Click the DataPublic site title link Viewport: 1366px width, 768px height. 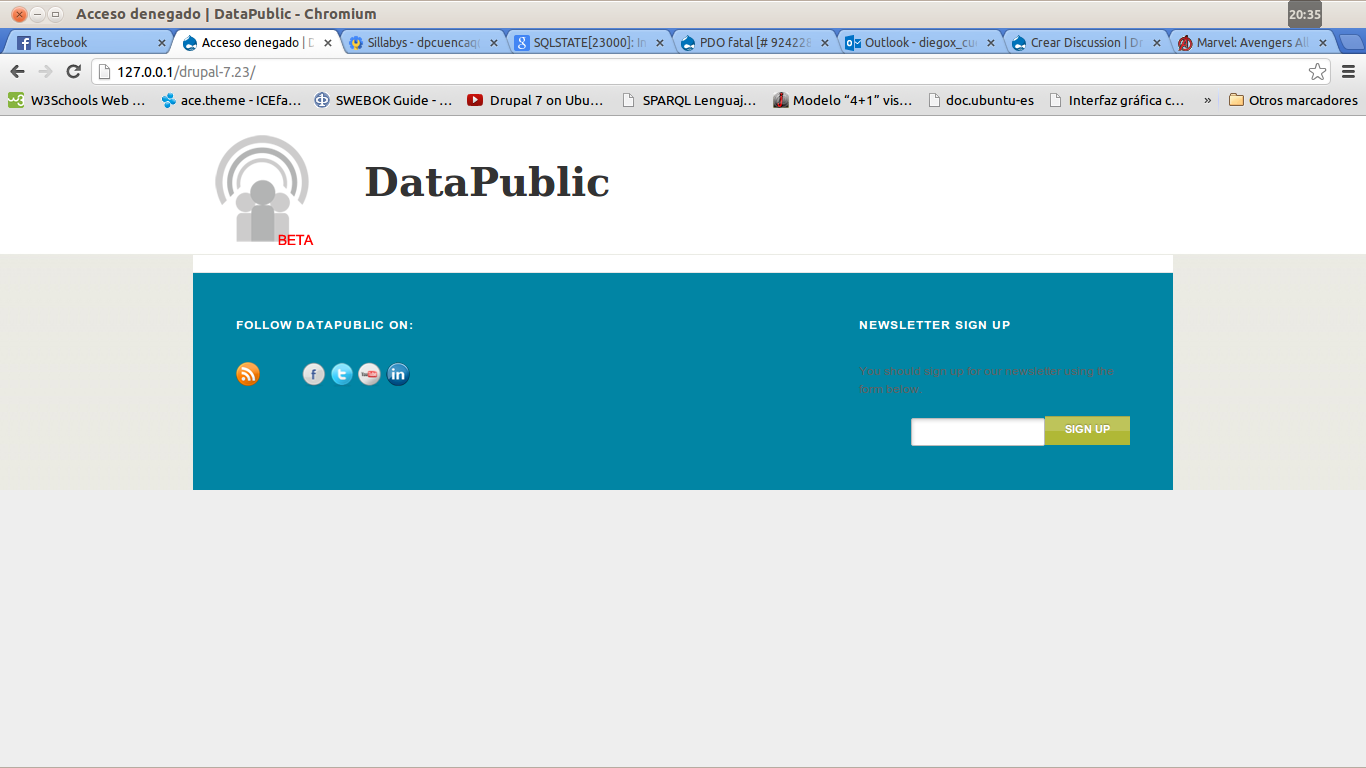point(487,182)
